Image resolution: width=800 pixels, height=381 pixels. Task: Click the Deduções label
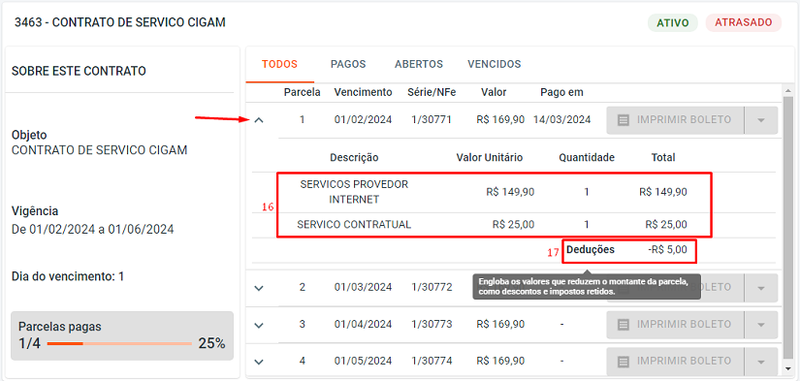pos(590,250)
